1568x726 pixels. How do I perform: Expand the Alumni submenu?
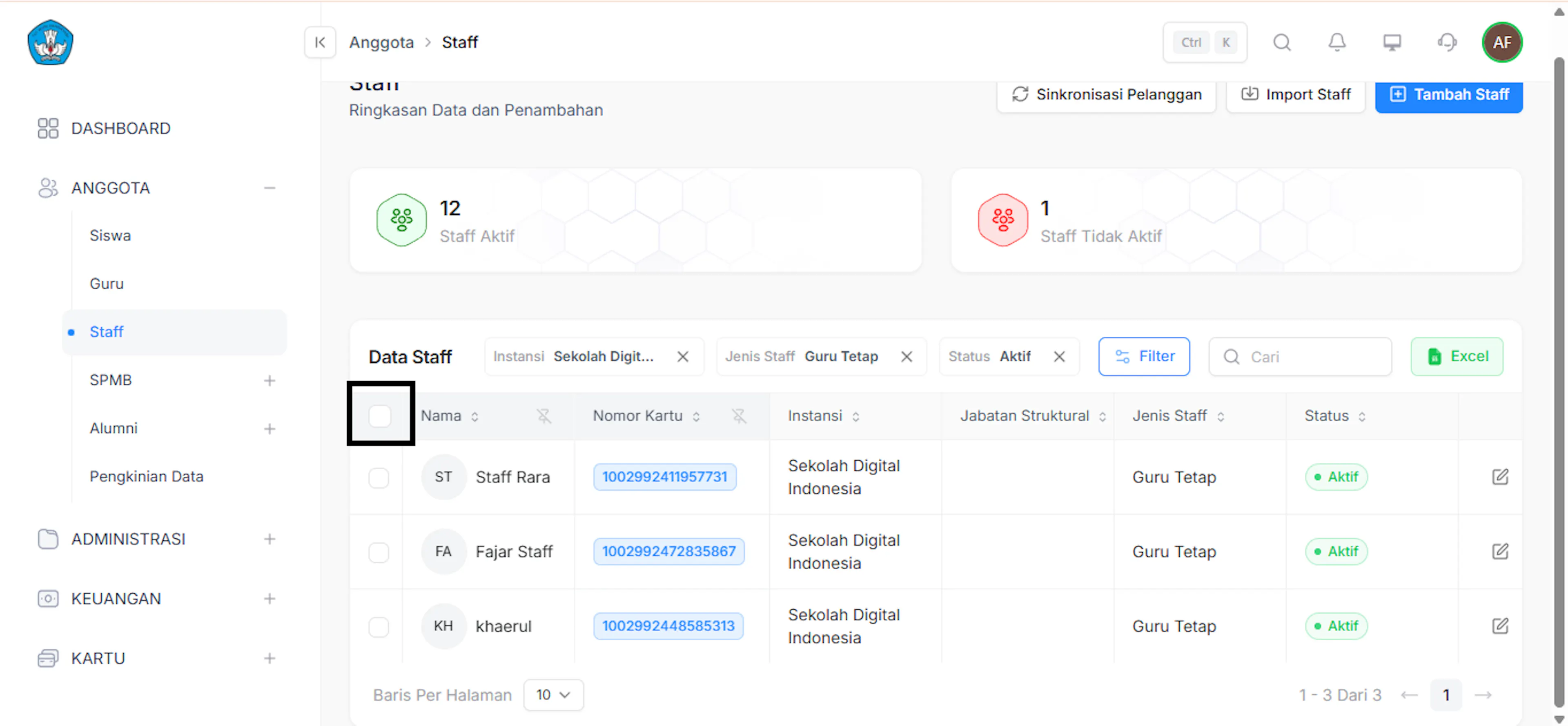(269, 428)
